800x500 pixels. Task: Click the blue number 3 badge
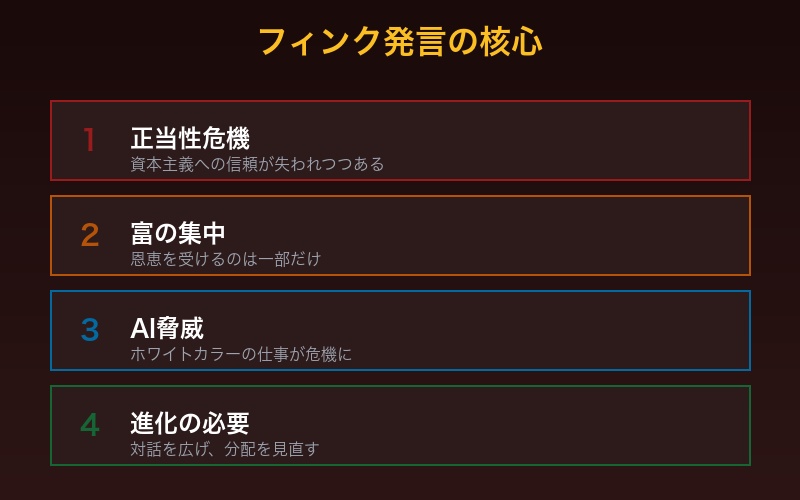click(90, 330)
